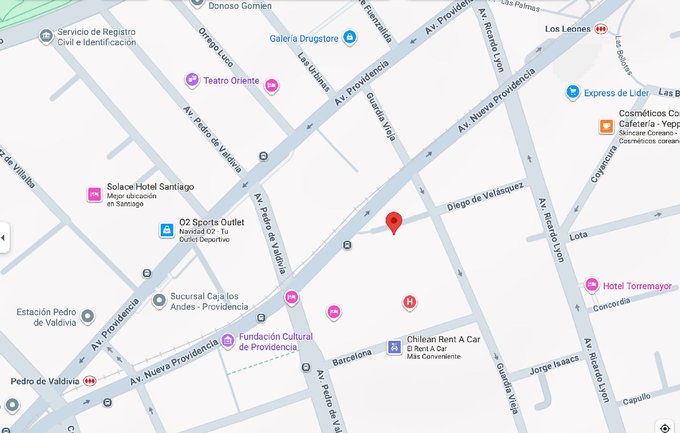The width and height of the screenshot is (680, 433).
Task: Select the Hotel Torremayor pin
Action: click(592, 285)
